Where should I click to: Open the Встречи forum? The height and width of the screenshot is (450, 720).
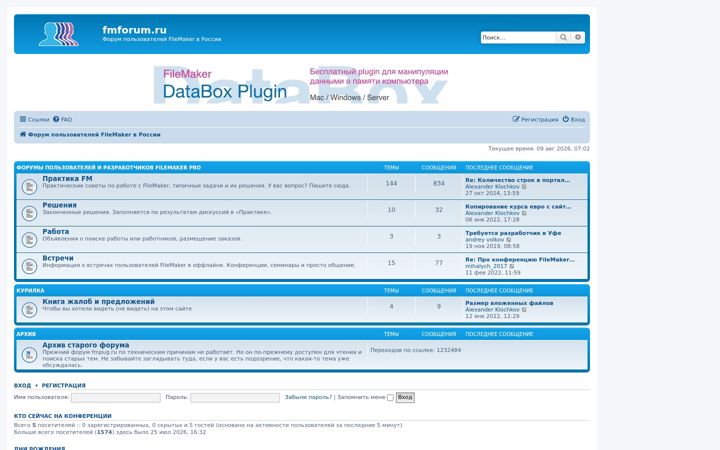[58, 258]
